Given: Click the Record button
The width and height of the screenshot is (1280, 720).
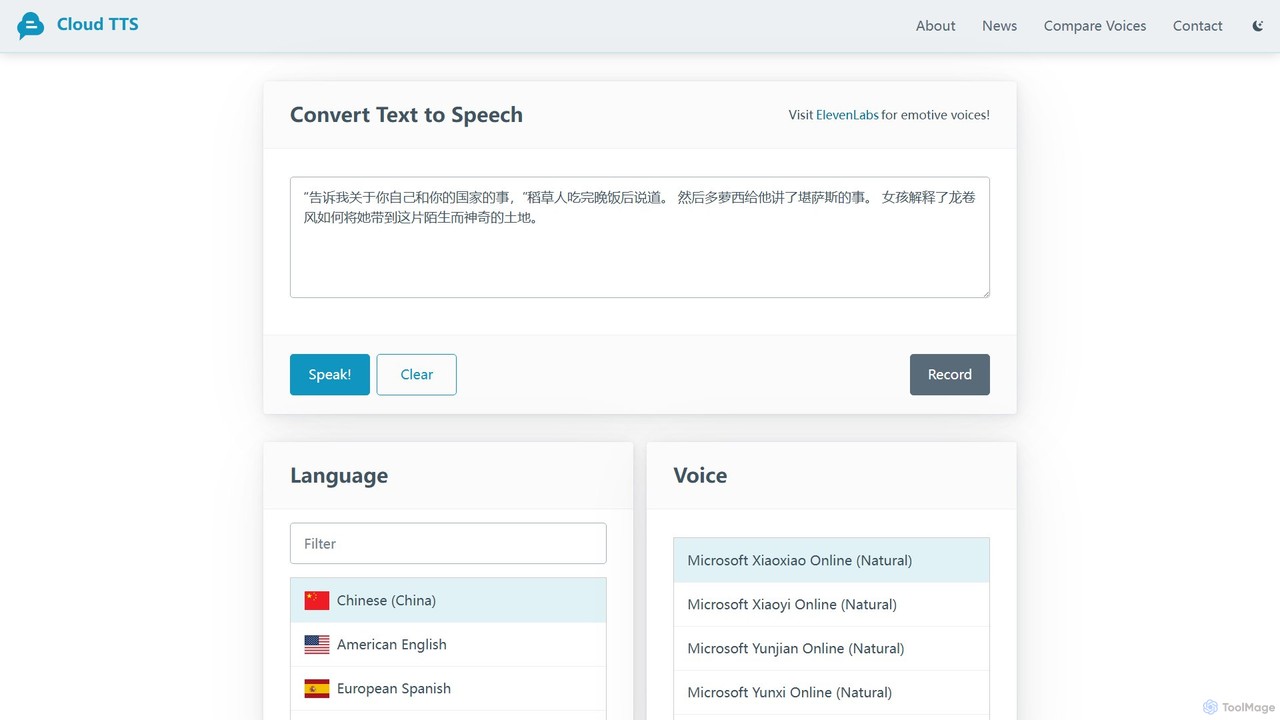Looking at the screenshot, I should click(x=950, y=374).
